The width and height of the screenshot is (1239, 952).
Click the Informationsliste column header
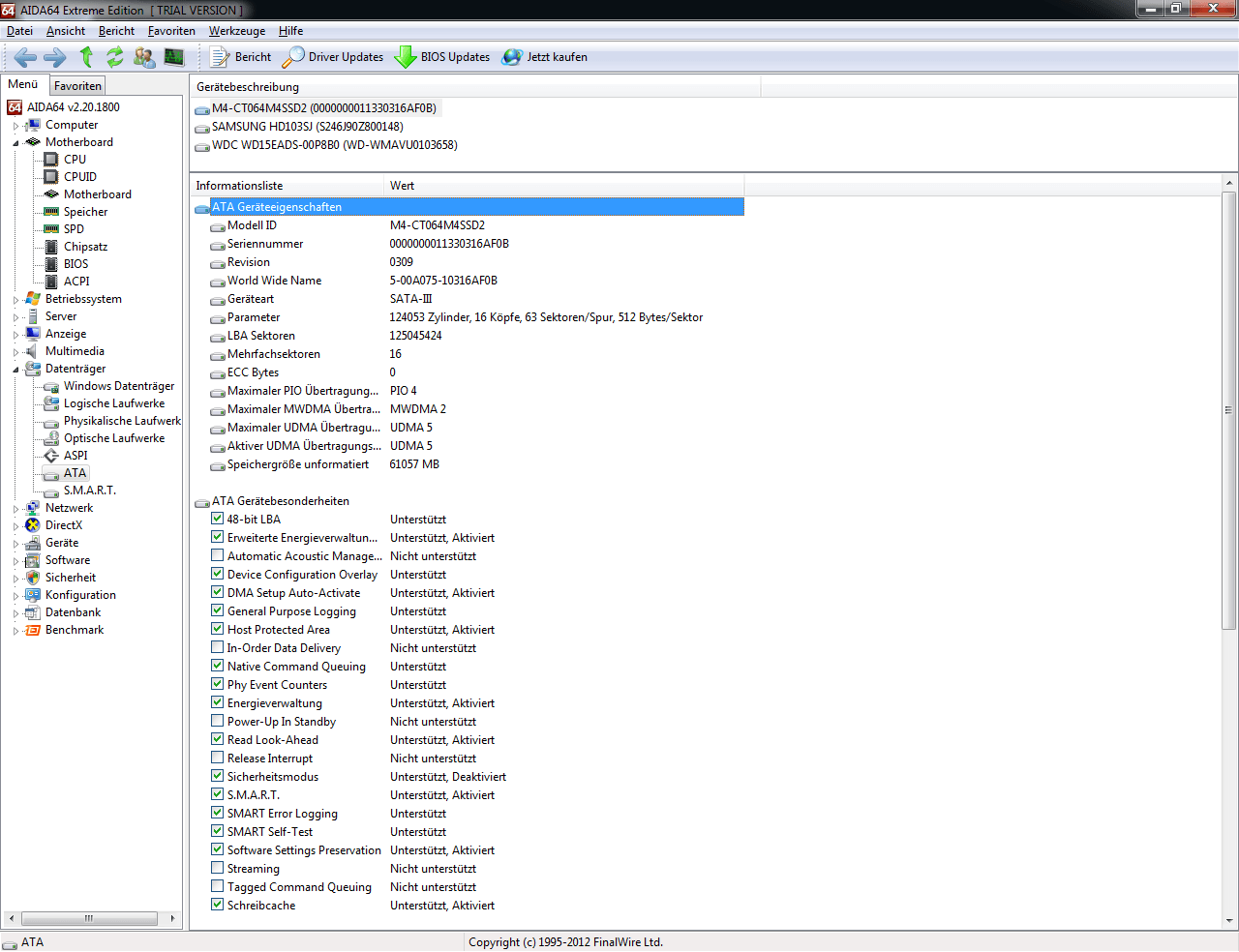pyautogui.click(x=287, y=186)
